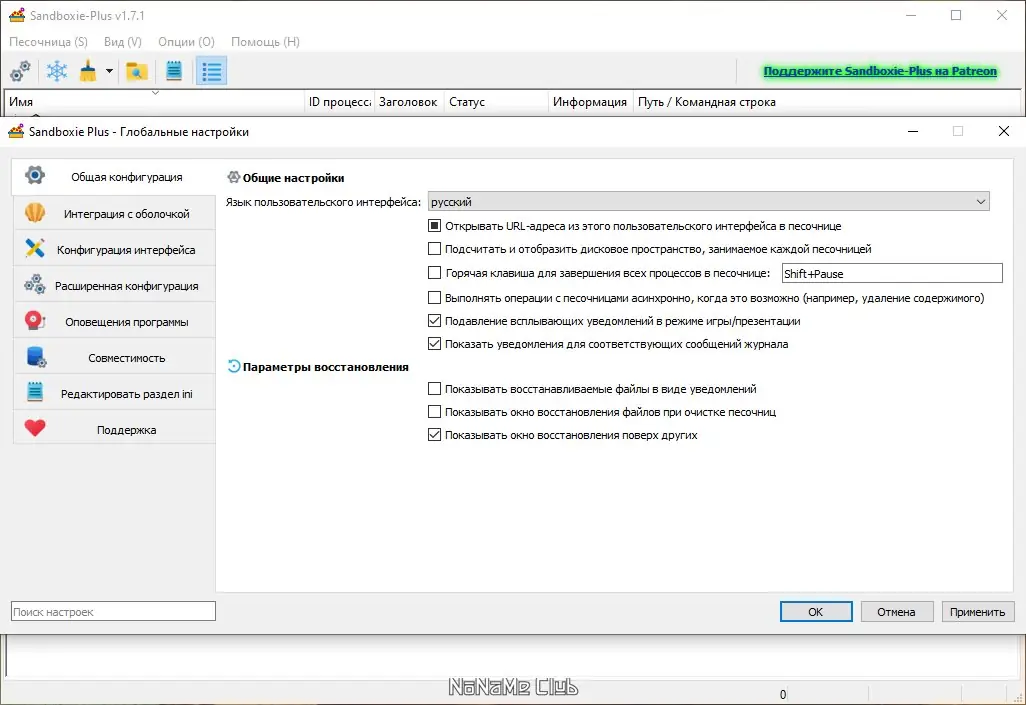
Task: Click the shell icon for Интеграция с оболочкой
Action: 35,213
